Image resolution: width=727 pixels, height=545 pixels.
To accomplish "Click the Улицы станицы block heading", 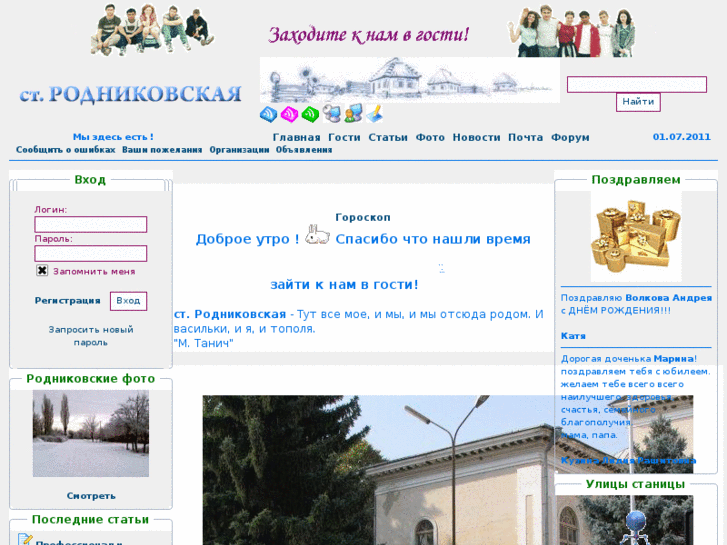I will tap(635, 484).
